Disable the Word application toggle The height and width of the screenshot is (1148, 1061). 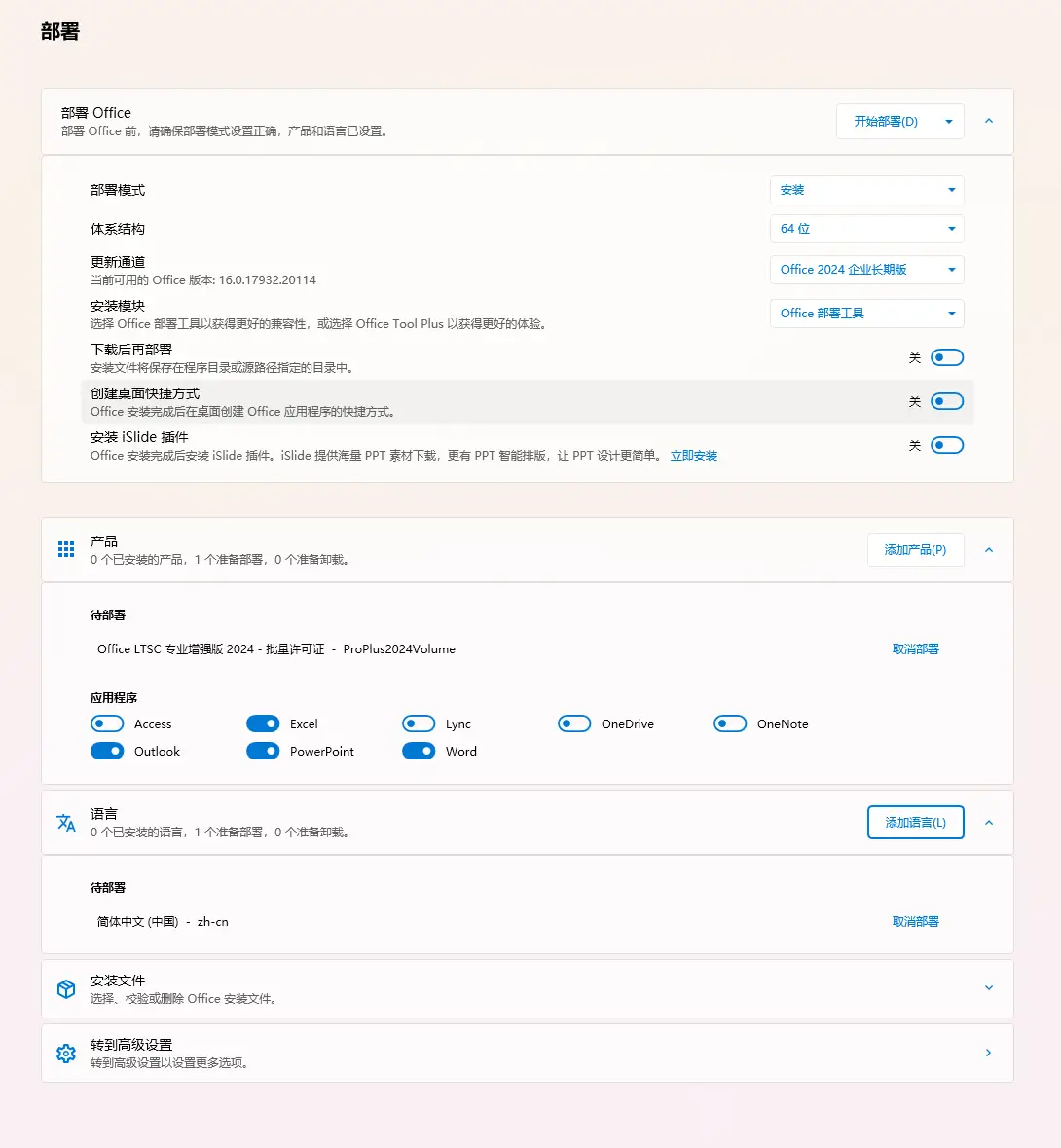coord(419,751)
